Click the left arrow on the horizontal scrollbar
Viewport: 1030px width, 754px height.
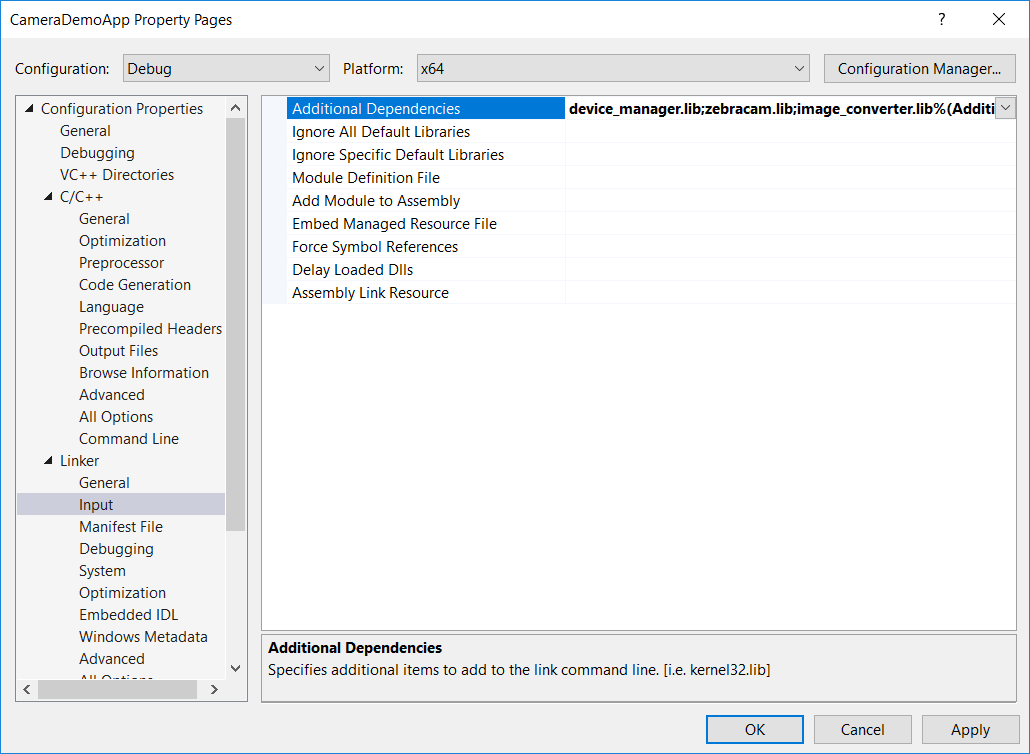26,689
